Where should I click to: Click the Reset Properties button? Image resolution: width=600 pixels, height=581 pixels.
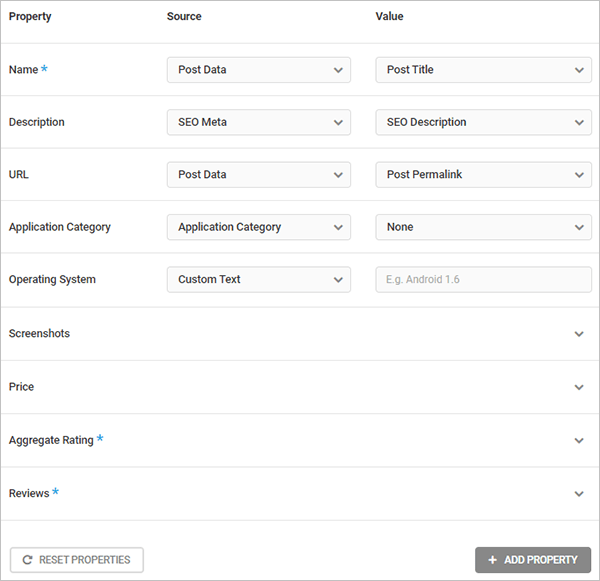77,560
